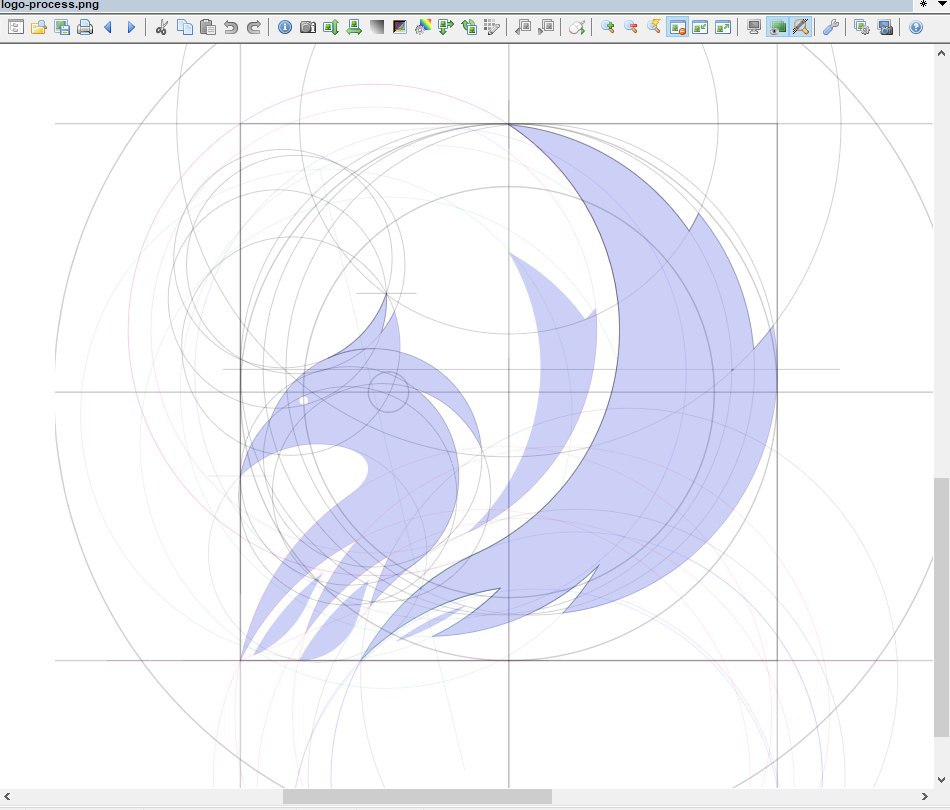The height and width of the screenshot is (810, 950).
Task: Click the Paste clipboard icon
Action: click(x=208, y=27)
